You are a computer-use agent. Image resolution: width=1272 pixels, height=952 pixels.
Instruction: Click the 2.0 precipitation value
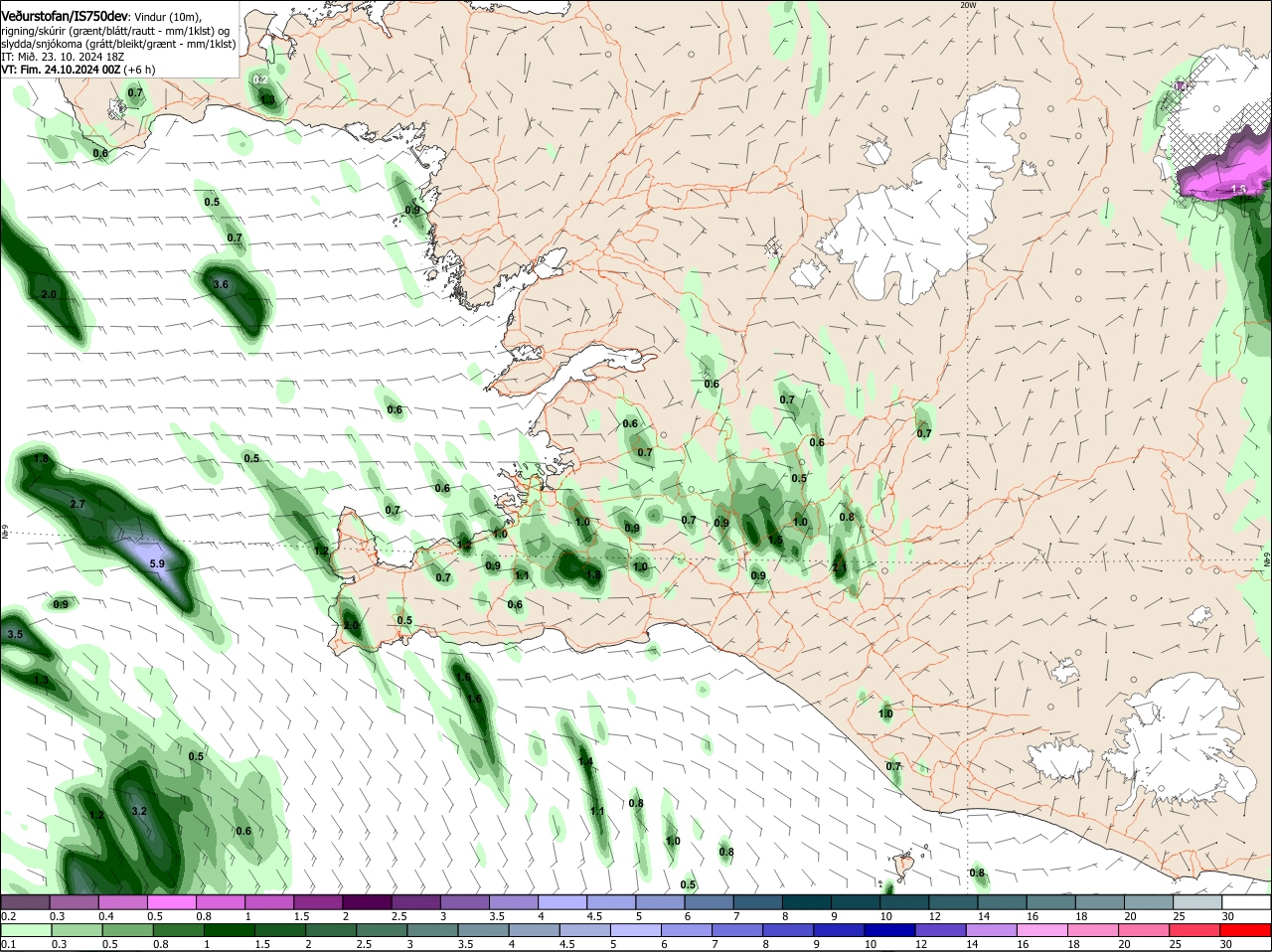click(x=49, y=294)
